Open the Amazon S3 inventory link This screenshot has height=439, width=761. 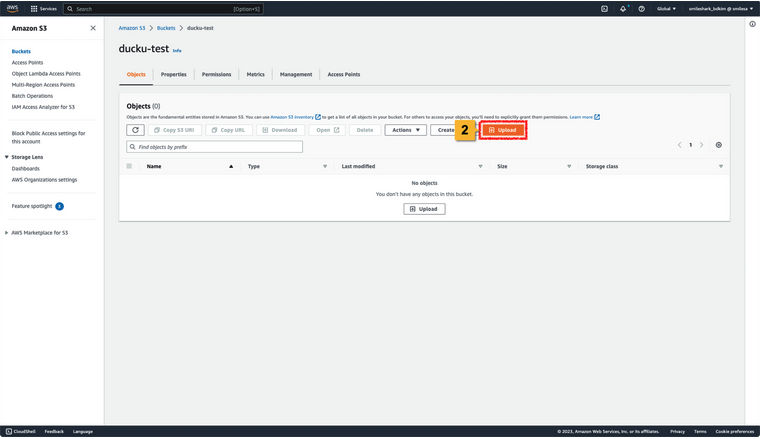point(292,117)
